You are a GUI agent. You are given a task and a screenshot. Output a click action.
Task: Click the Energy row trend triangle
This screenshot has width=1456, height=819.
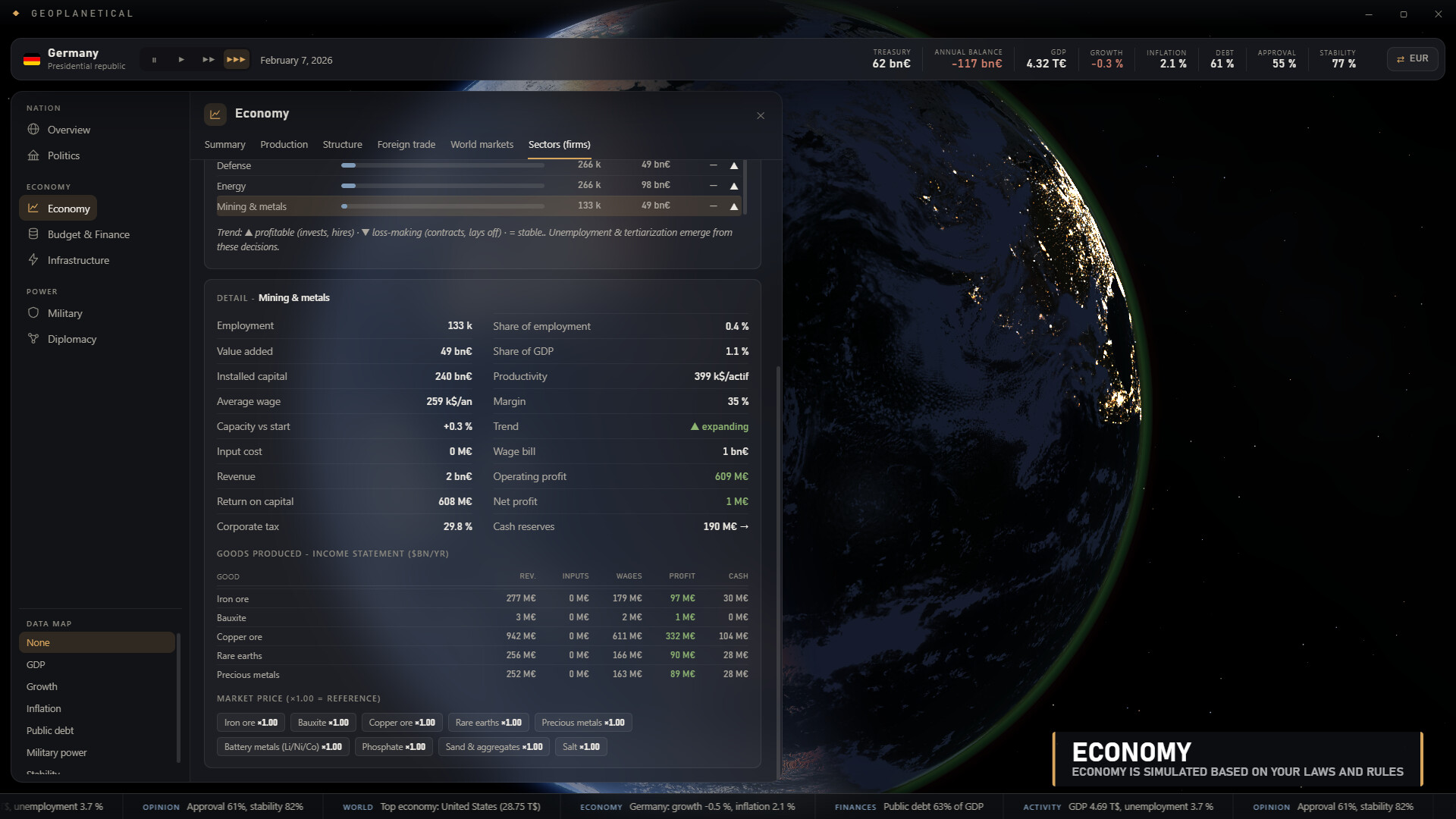(733, 186)
